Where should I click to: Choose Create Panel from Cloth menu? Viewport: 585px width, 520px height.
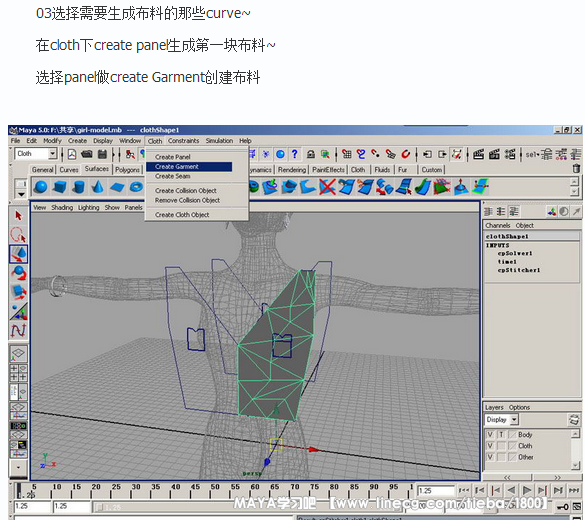point(173,157)
